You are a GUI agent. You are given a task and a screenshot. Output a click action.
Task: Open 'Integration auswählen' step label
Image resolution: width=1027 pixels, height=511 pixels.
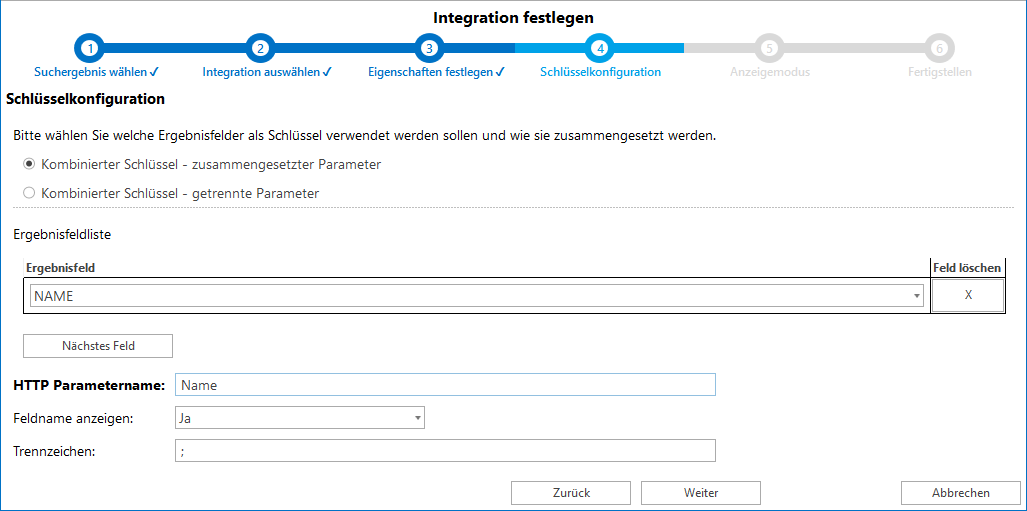[x=266, y=72]
